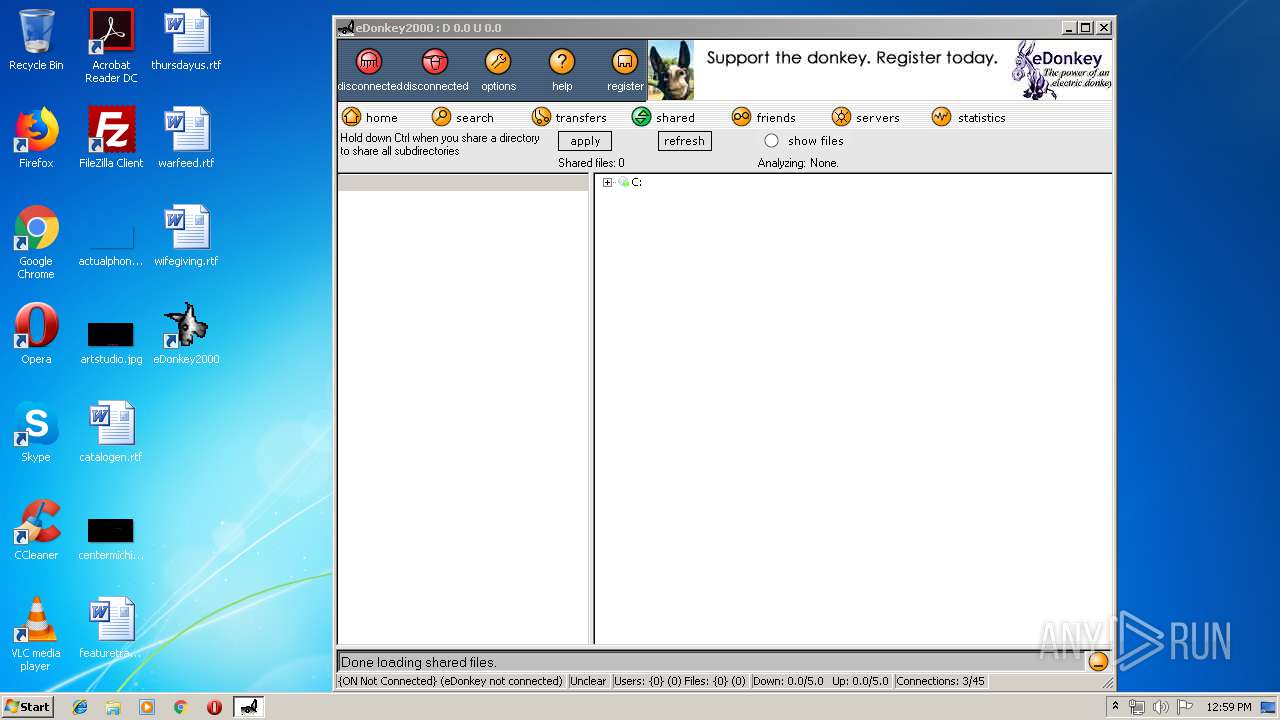The width and height of the screenshot is (1280, 720).
Task: Go to the home tab
Action: [x=370, y=117]
